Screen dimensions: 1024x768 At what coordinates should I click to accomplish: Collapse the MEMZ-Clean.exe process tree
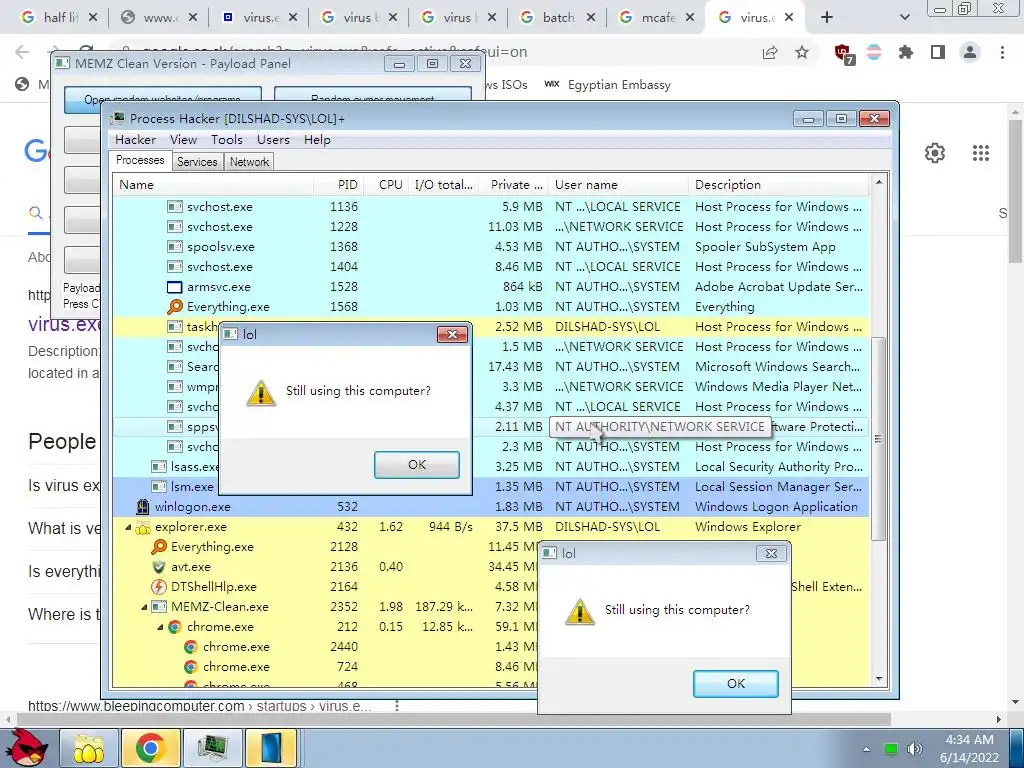click(x=144, y=607)
